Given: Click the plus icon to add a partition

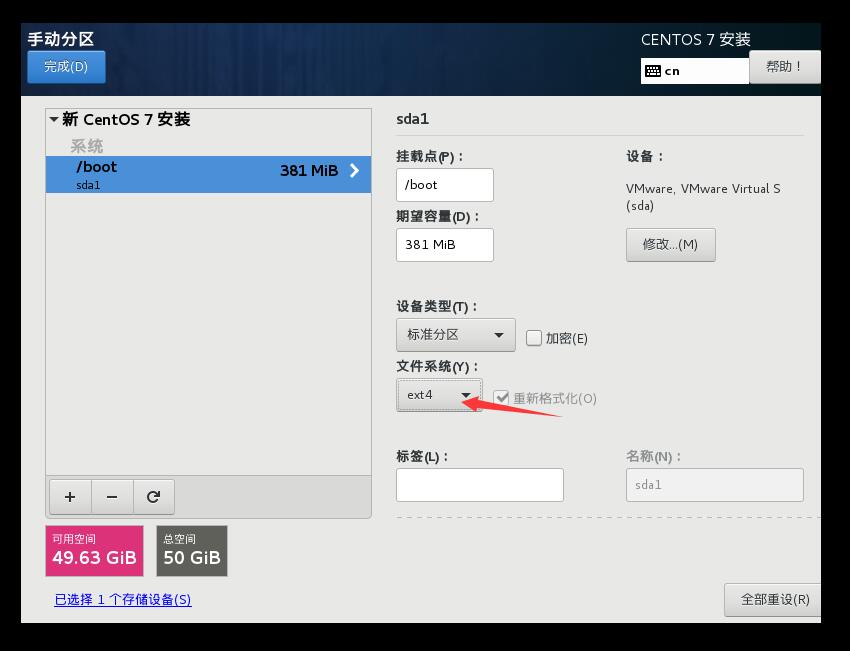Looking at the screenshot, I should tap(70, 496).
